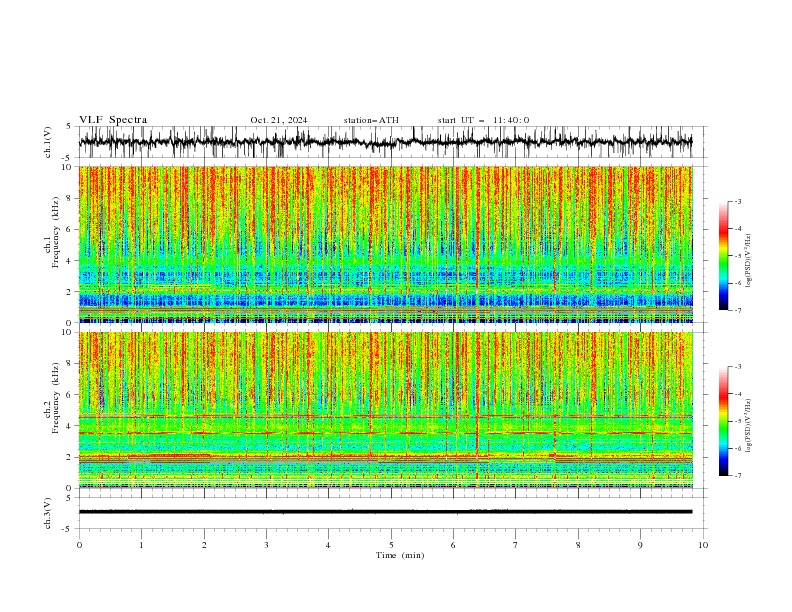Click the upper PSD color scale bar
The image size is (792, 612).
pyautogui.click(x=723, y=256)
